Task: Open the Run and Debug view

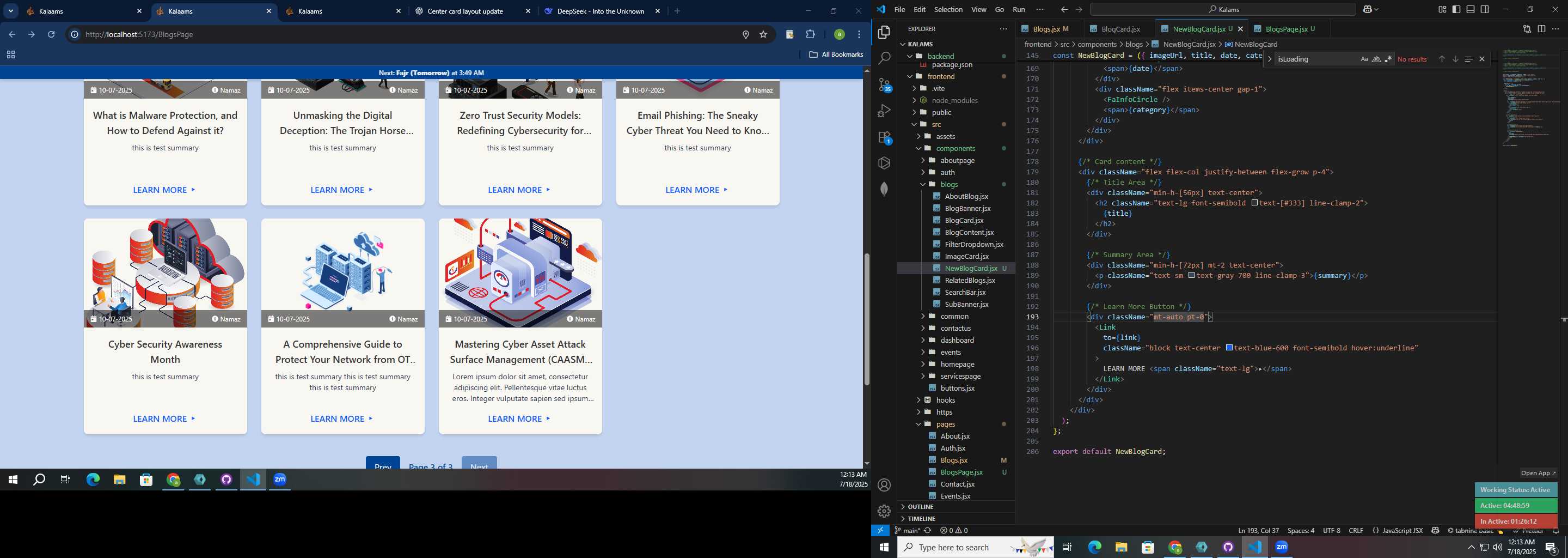Action: 884,111
